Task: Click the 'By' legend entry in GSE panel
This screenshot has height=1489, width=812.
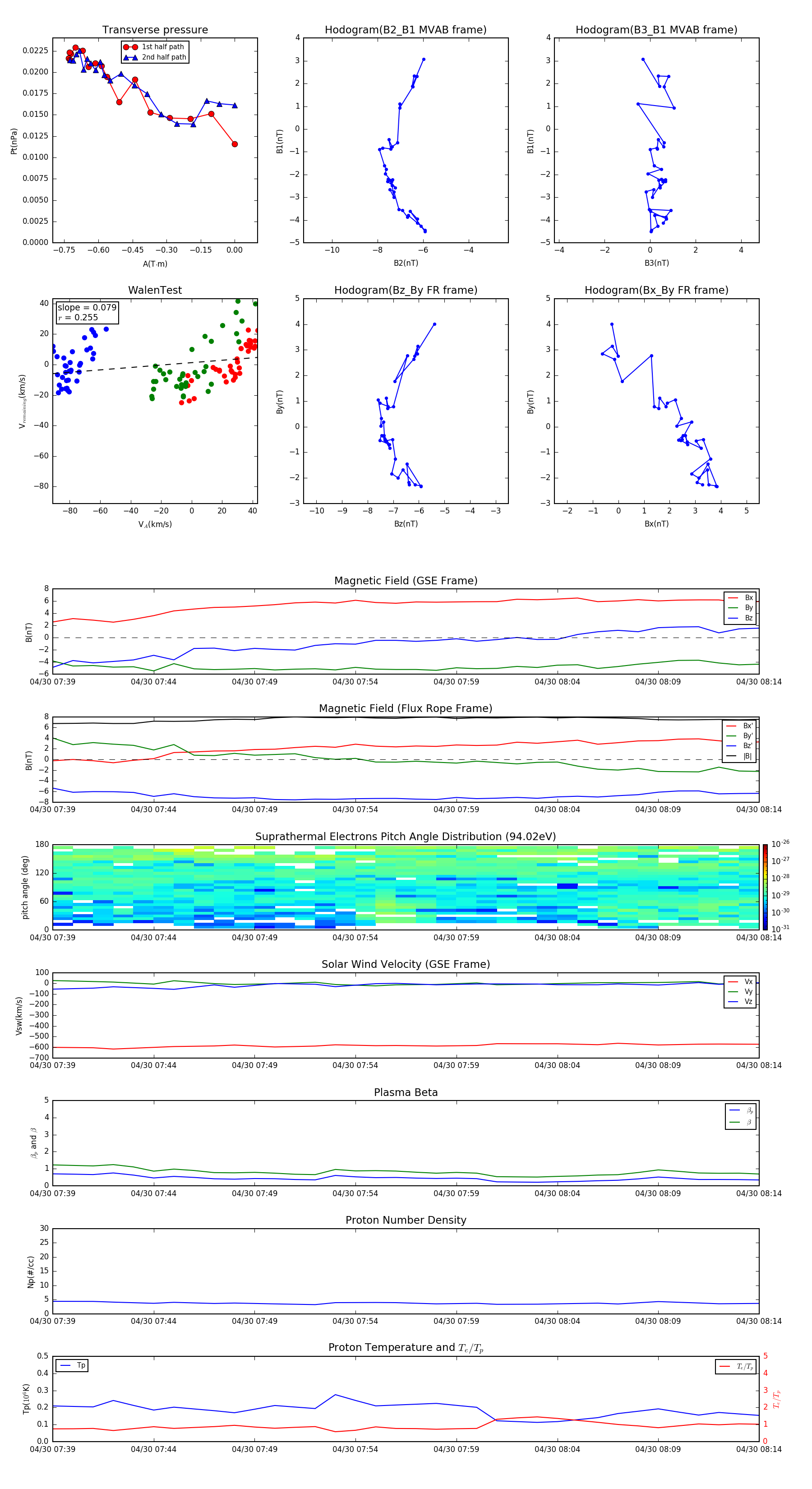Action: point(741,608)
